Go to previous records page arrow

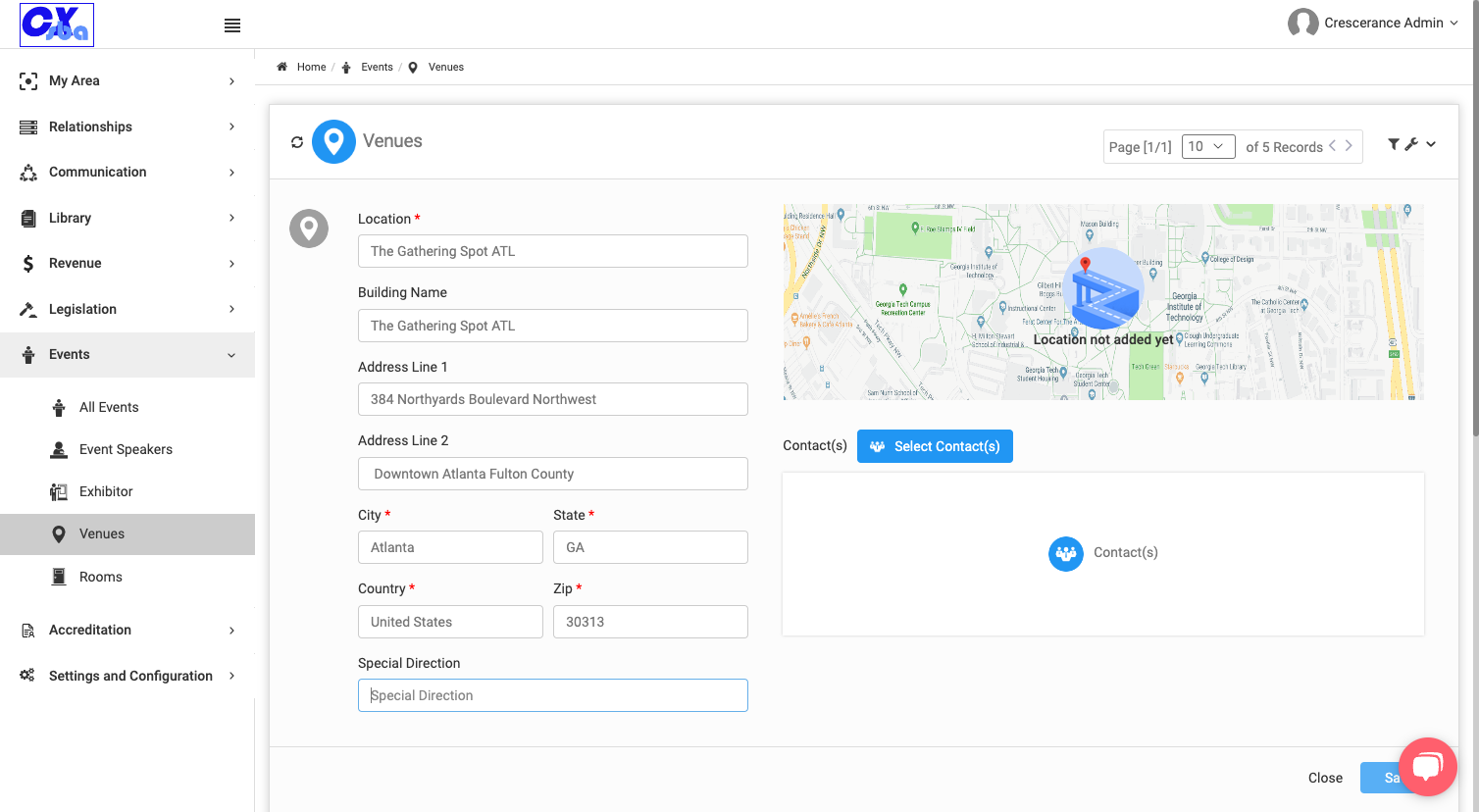[x=1332, y=146]
